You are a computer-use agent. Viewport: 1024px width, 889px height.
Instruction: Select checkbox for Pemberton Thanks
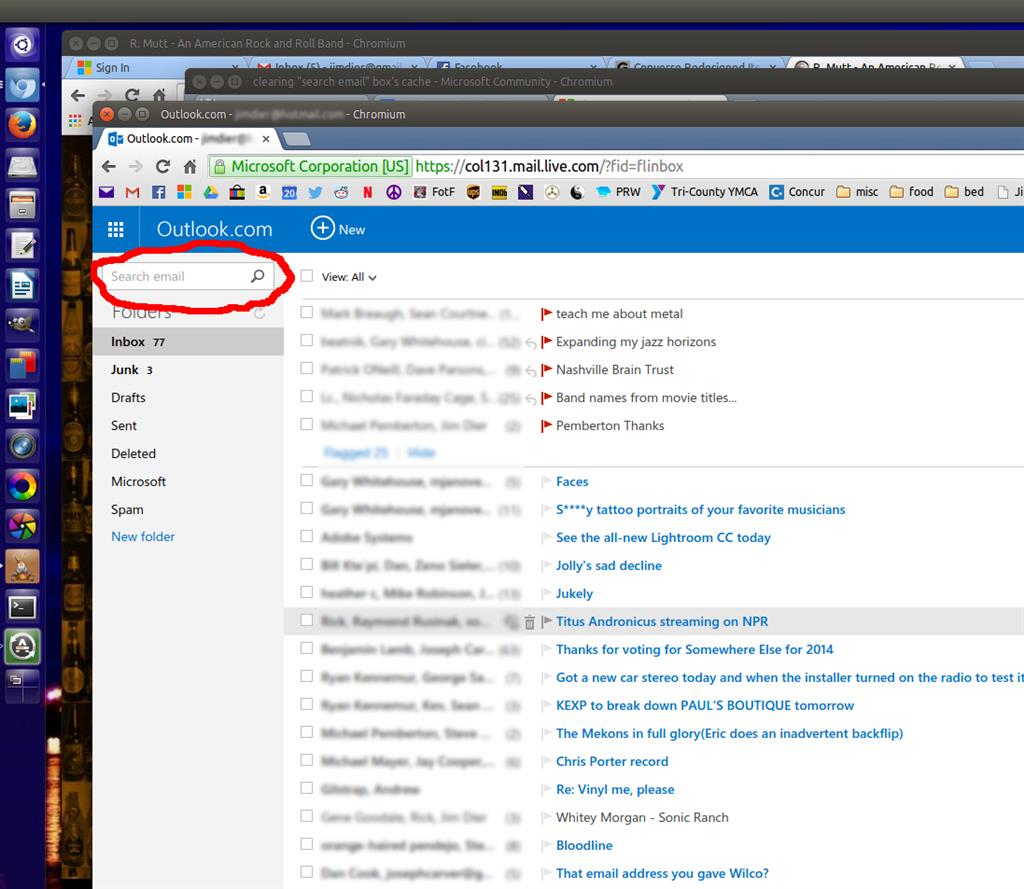click(x=306, y=424)
